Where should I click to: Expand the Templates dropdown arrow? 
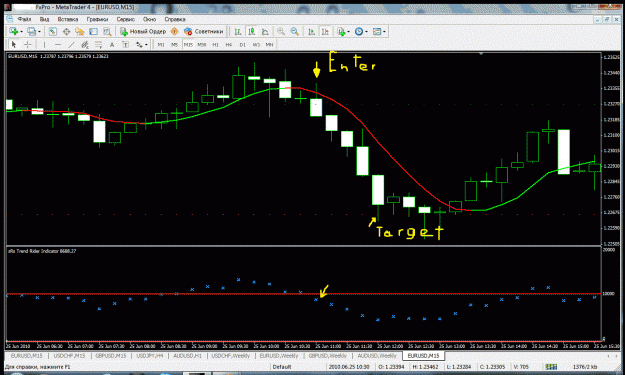pyautogui.click(x=384, y=31)
